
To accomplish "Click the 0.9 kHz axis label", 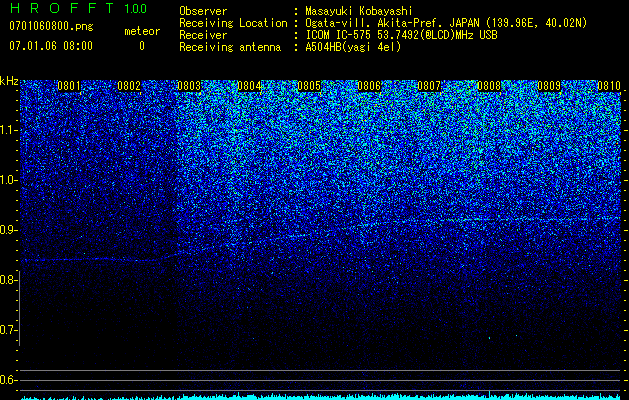I will 8,230.
